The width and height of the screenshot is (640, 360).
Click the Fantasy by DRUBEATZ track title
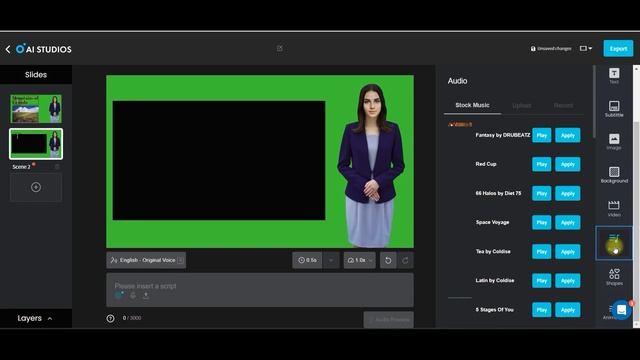pyautogui.click(x=503, y=135)
